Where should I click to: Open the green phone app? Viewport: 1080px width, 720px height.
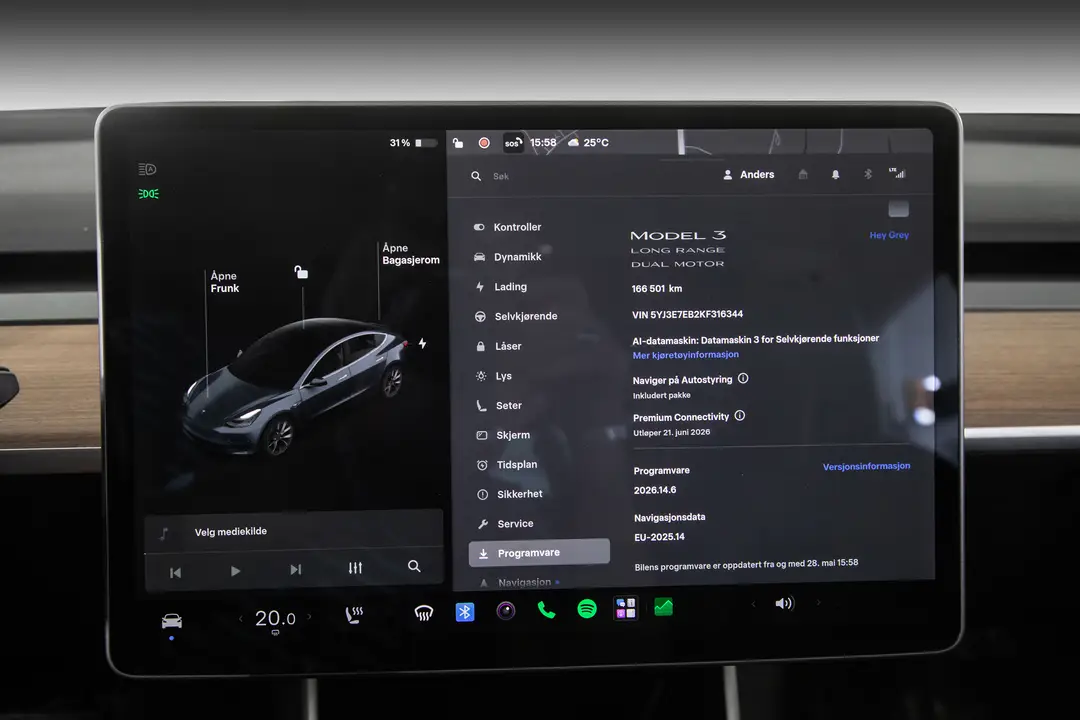click(x=546, y=610)
